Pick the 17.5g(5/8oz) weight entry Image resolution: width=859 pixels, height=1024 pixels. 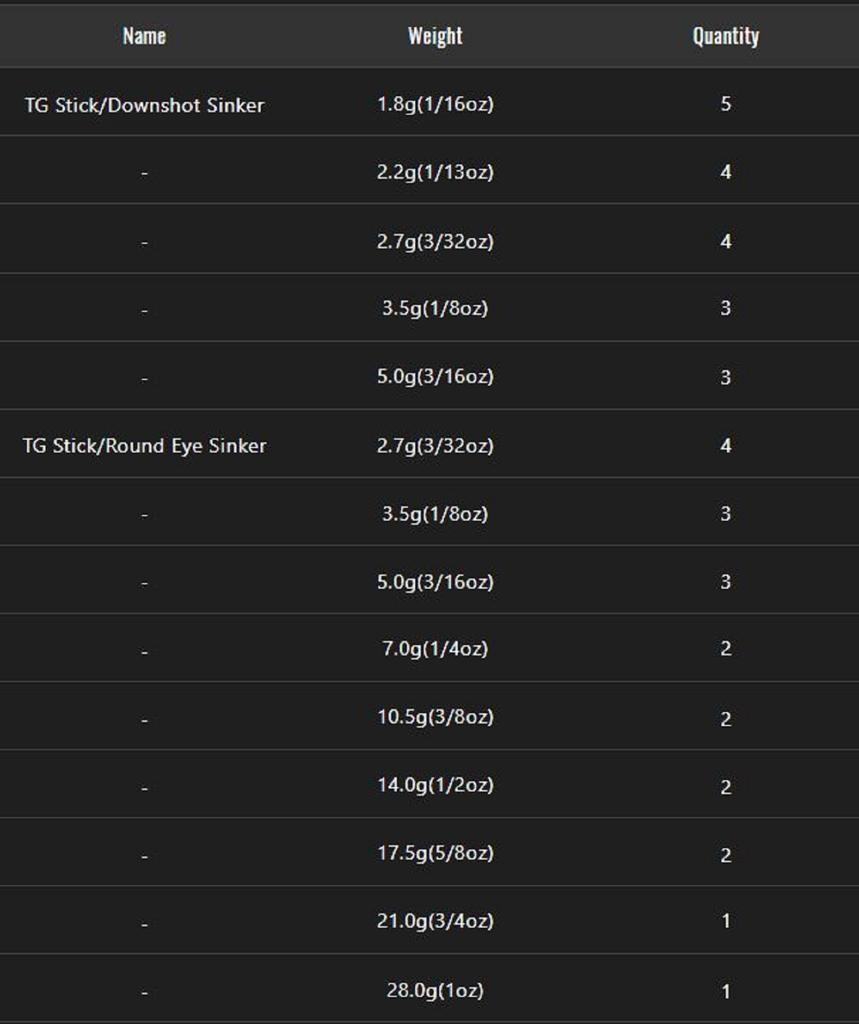click(435, 853)
